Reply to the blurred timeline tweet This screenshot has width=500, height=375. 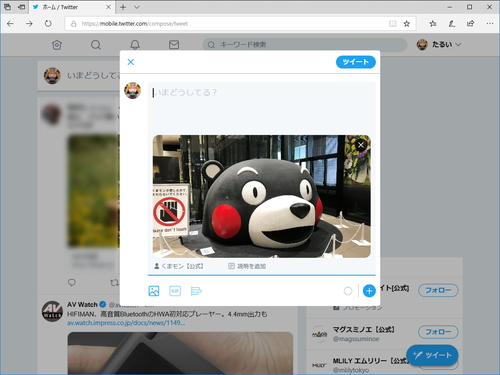[72, 283]
